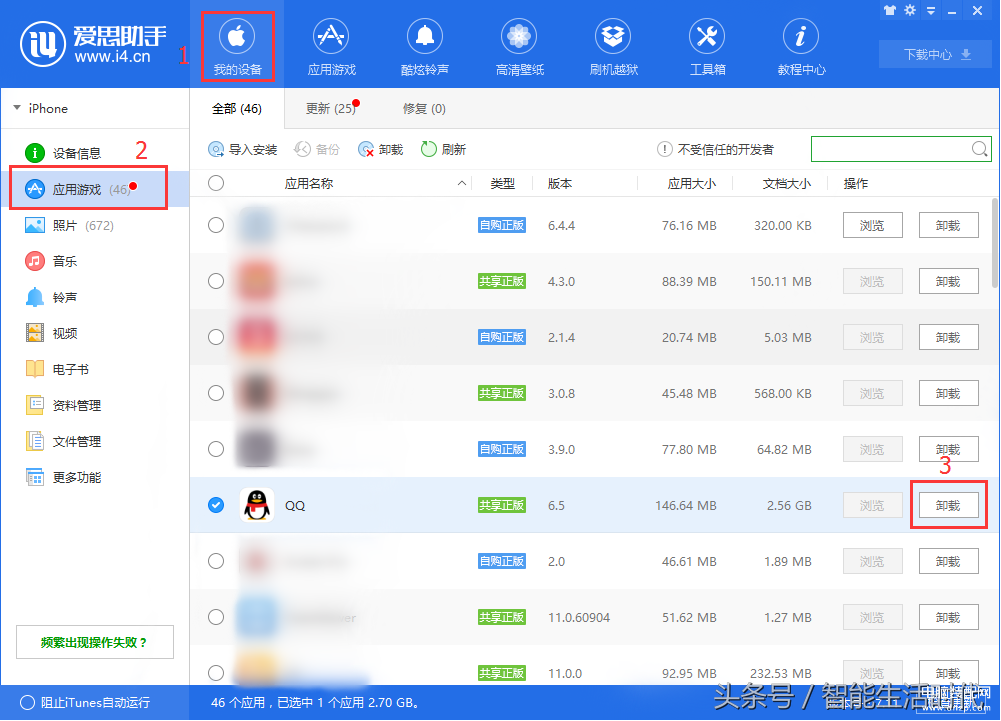The width and height of the screenshot is (1001, 721).
Task: Open 文件管理 in the sidebar
Action: 63,441
